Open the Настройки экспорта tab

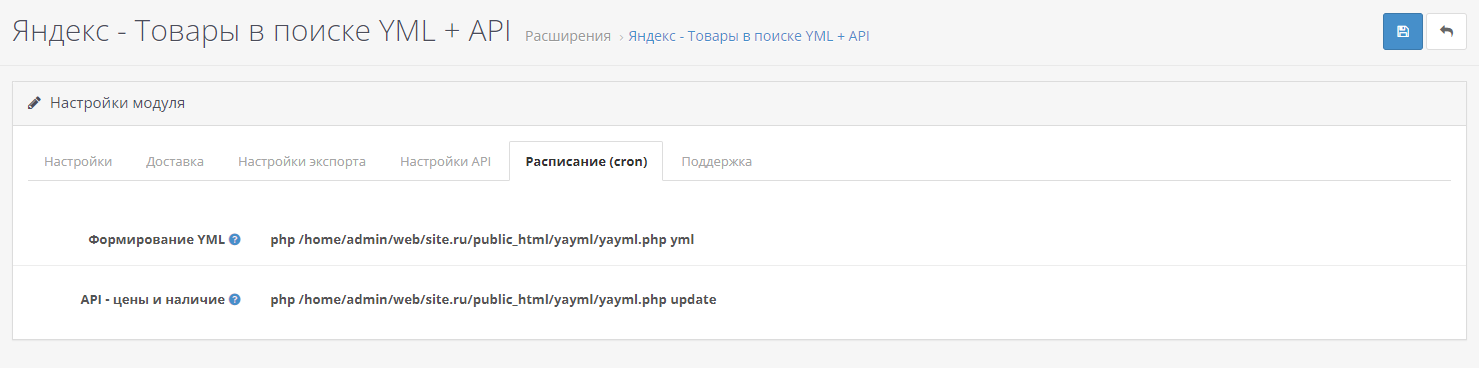point(302,161)
